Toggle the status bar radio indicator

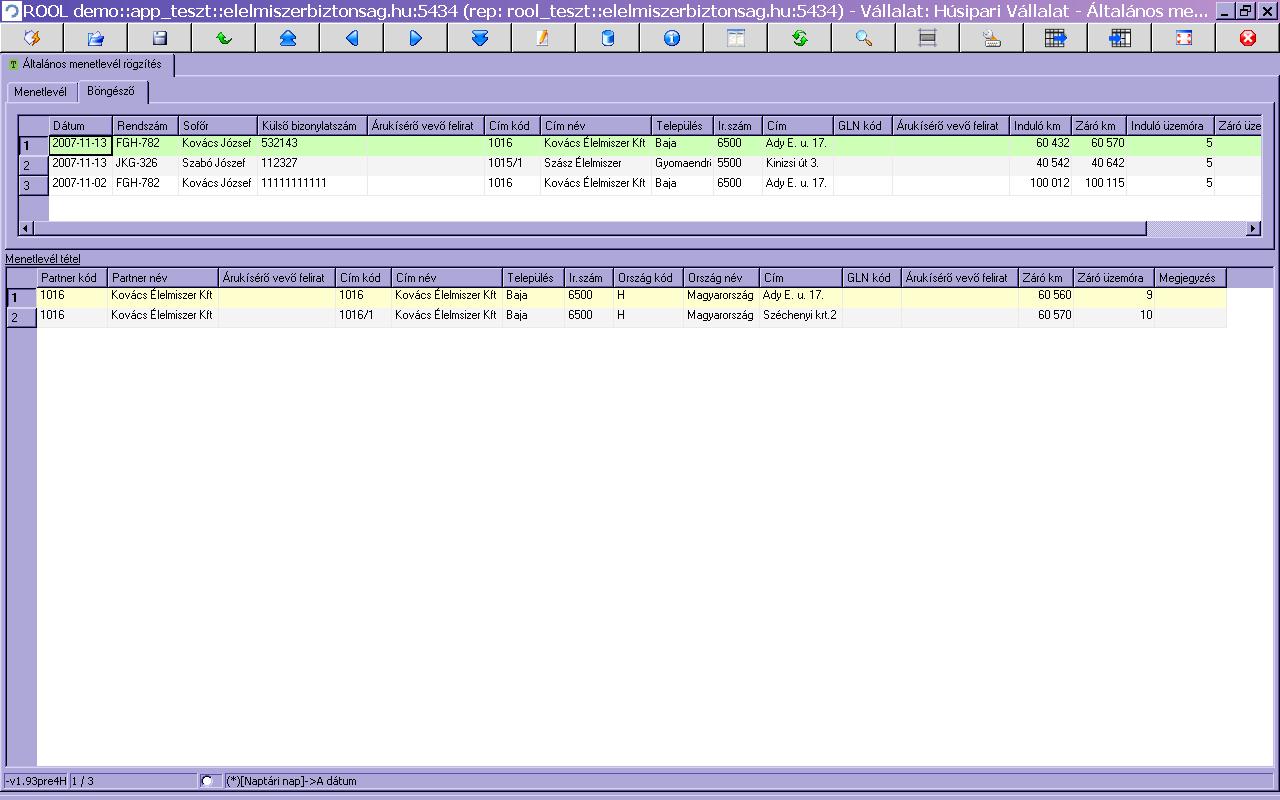click(x=207, y=781)
